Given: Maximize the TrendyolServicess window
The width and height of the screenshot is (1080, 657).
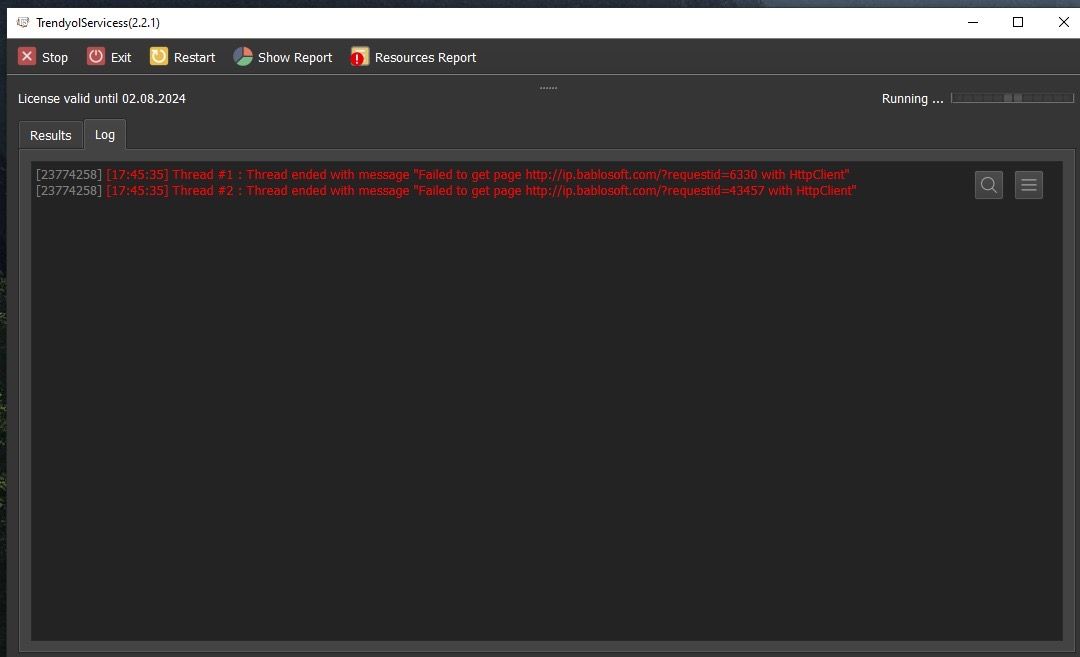Looking at the screenshot, I should 1018,22.
